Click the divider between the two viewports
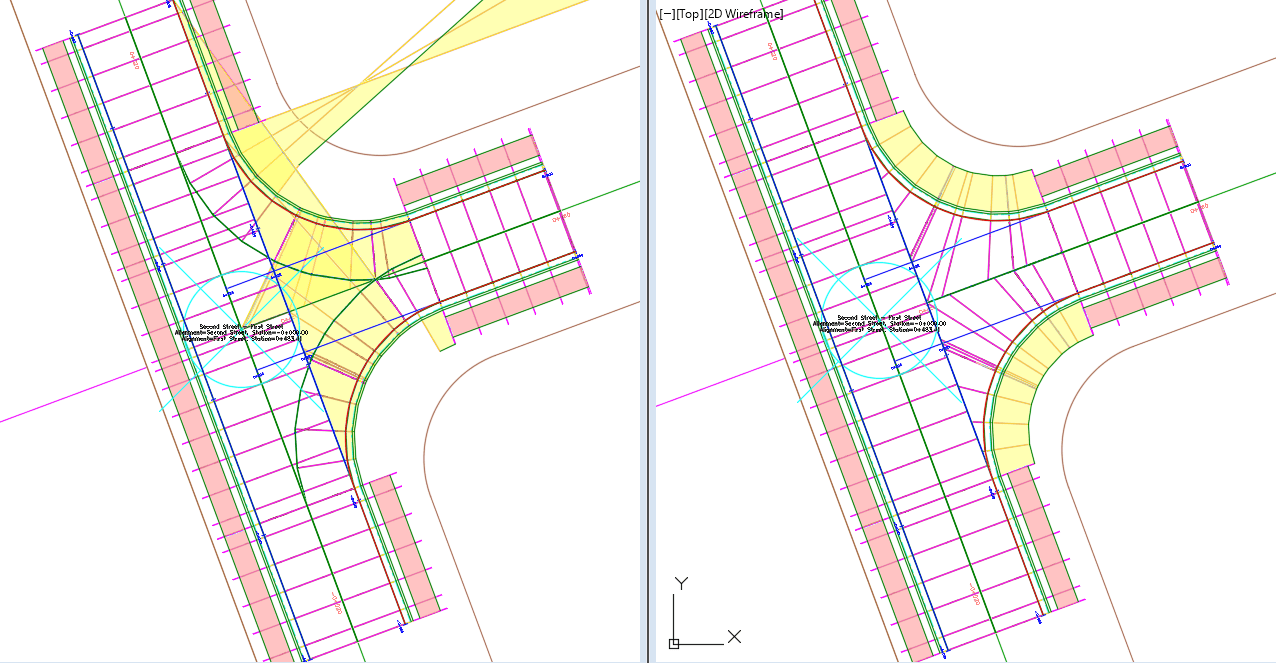The height and width of the screenshot is (663, 1276). (x=648, y=330)
